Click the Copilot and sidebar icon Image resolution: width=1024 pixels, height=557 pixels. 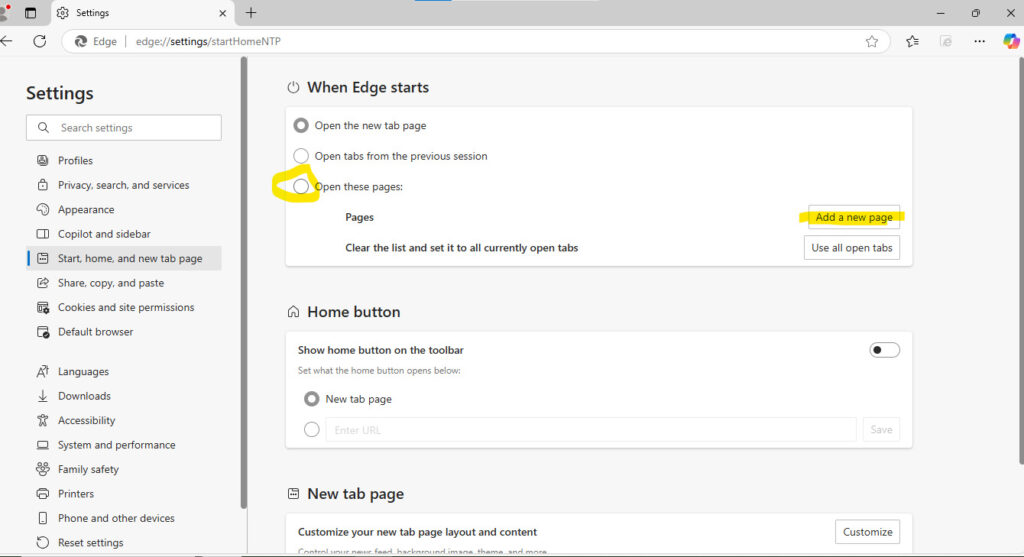(x=42, y=234)
